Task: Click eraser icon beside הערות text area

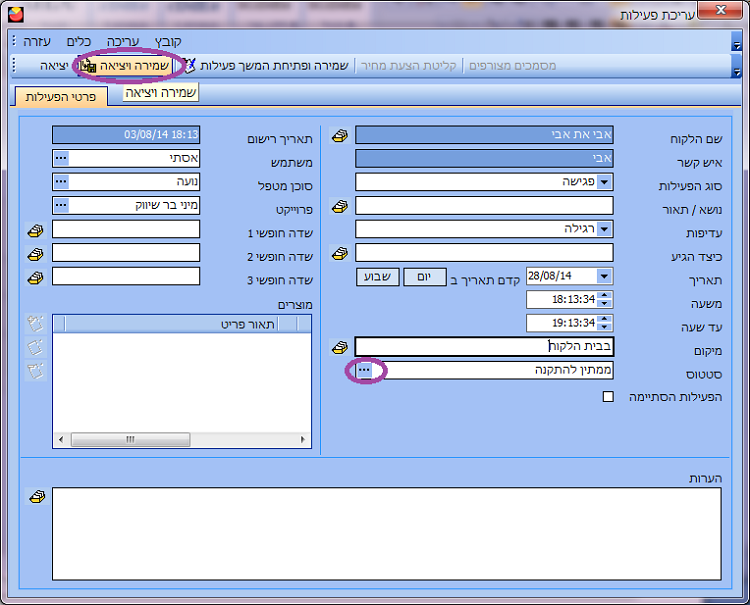Action: [x=37, y=497]
